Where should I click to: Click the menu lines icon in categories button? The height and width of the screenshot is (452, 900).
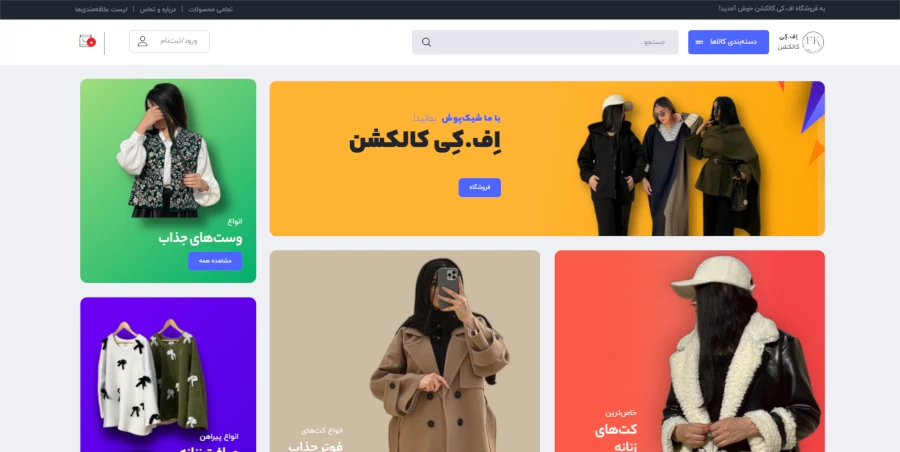(699, 42)
